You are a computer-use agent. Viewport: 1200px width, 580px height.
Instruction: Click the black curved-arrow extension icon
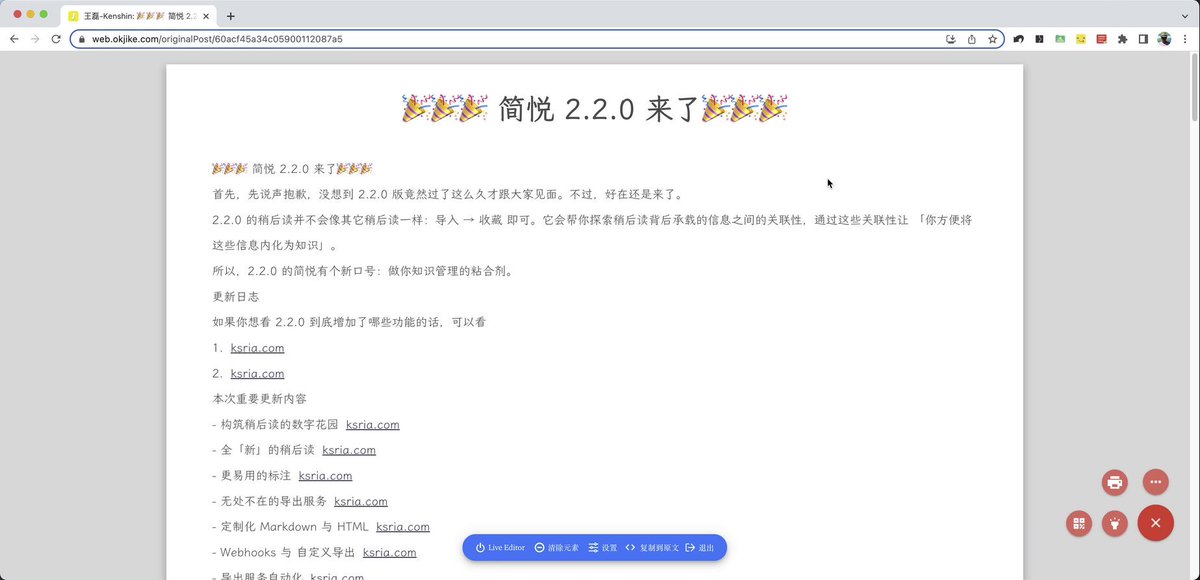pyautogui.click(x=1018, y=39)
